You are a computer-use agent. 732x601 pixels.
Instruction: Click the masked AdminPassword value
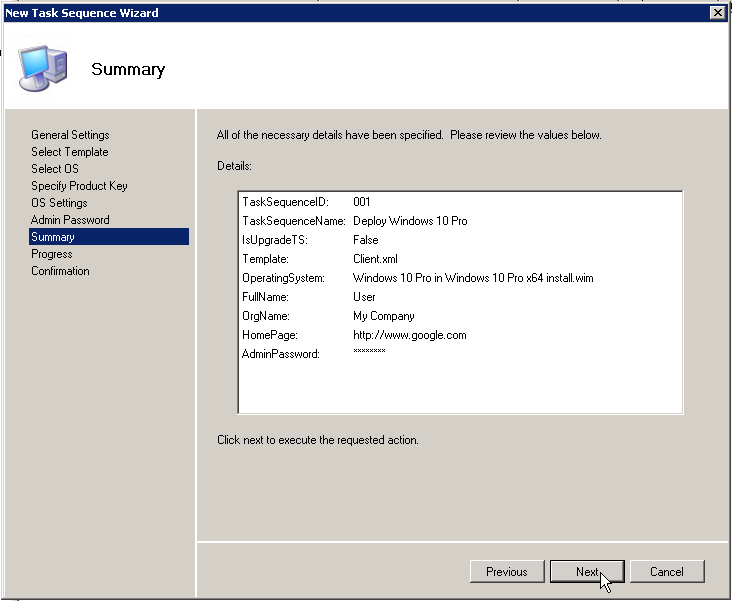[369, 354]
